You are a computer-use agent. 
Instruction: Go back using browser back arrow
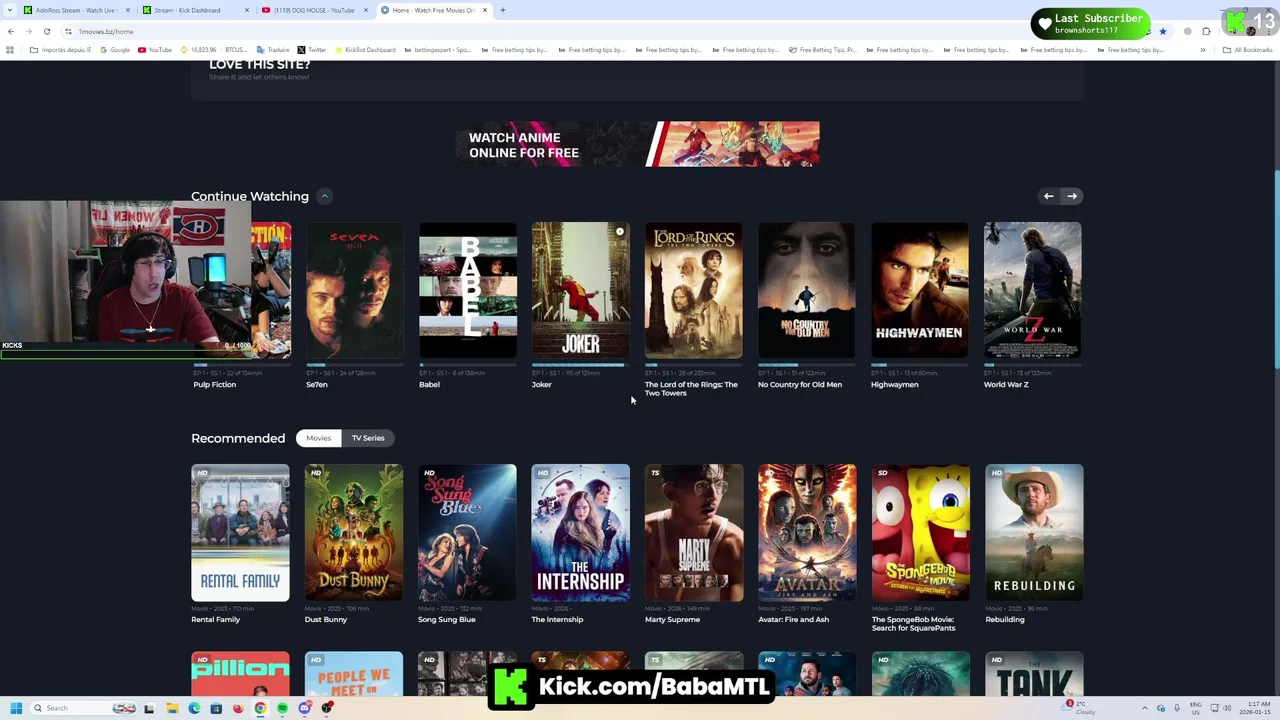point(11,31)
